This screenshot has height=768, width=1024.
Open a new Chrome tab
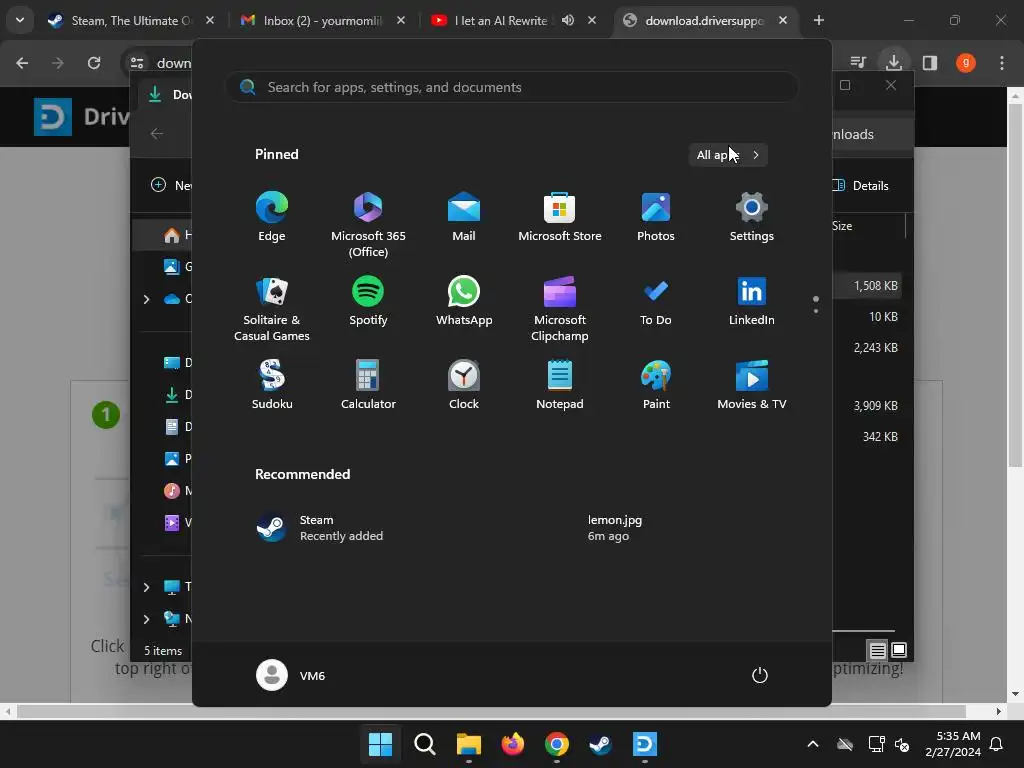click(x=819, y=20)
